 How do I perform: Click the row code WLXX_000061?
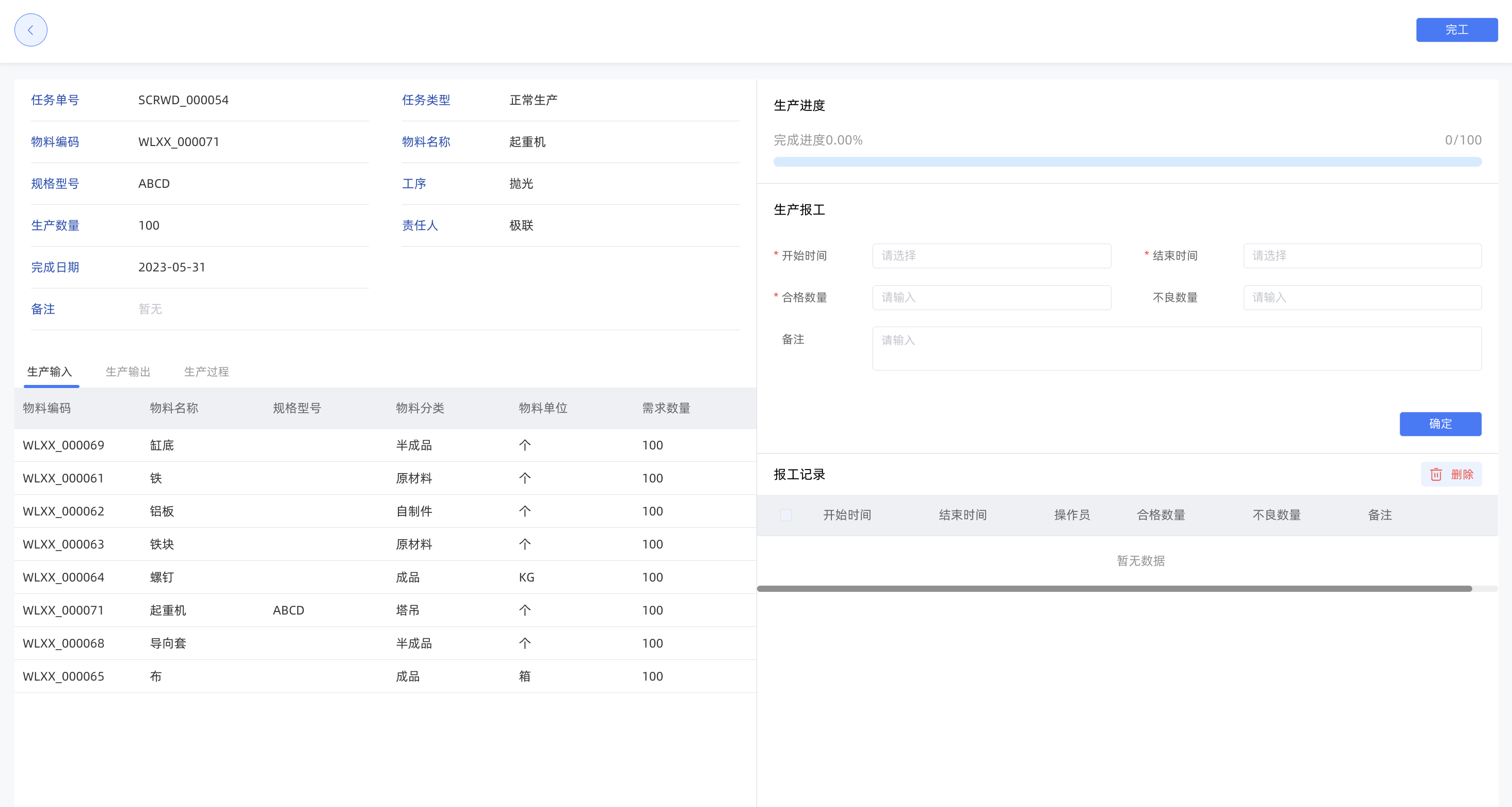pyautogui.click(x=63, y=478)
